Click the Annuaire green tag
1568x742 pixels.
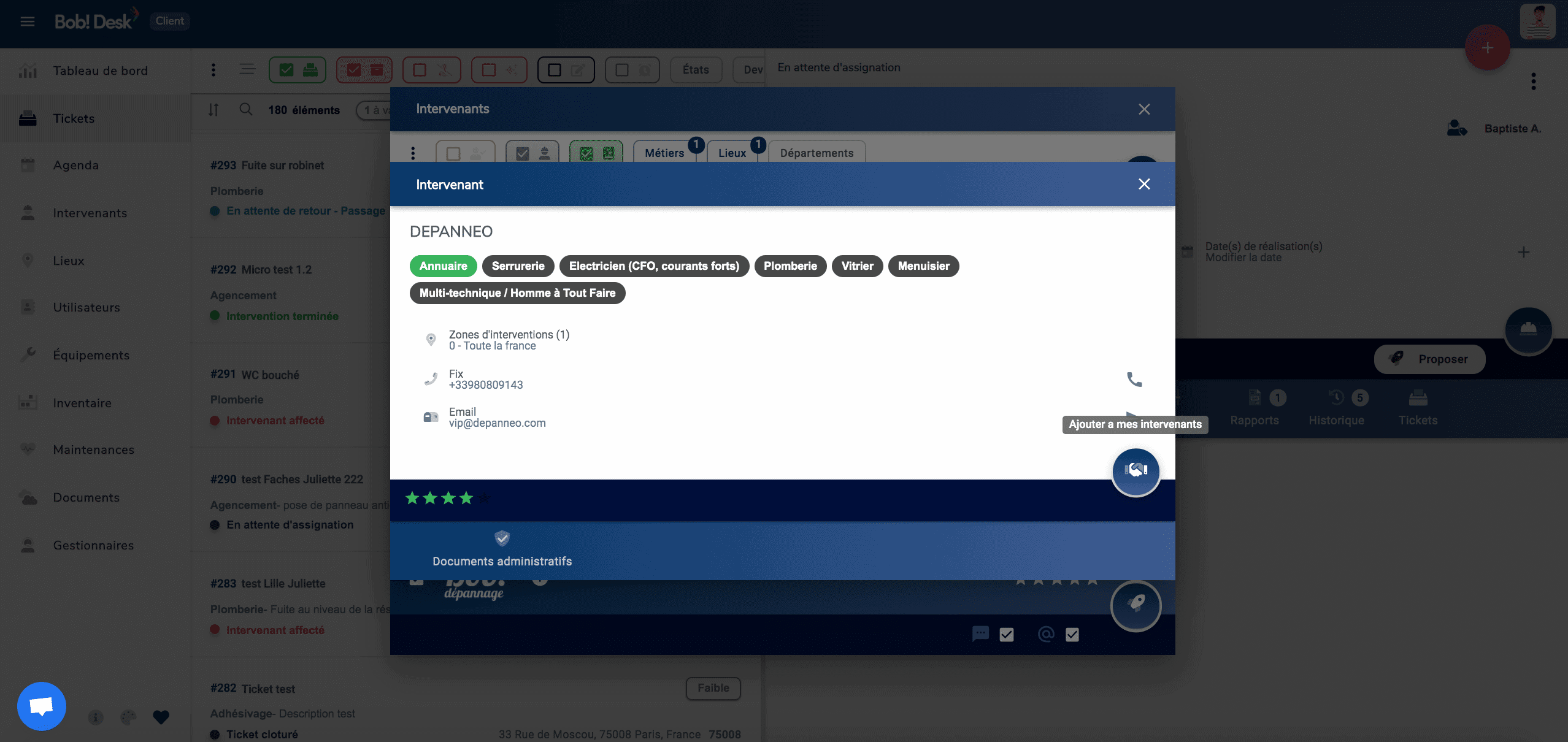click(443, 266)
